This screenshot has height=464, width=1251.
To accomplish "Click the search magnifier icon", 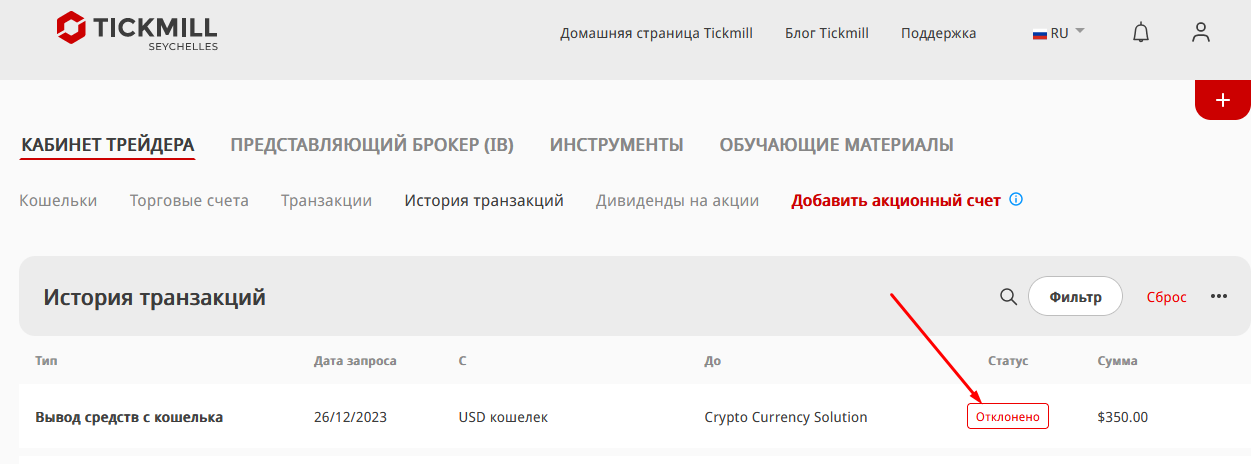I will click(1008, 296).
